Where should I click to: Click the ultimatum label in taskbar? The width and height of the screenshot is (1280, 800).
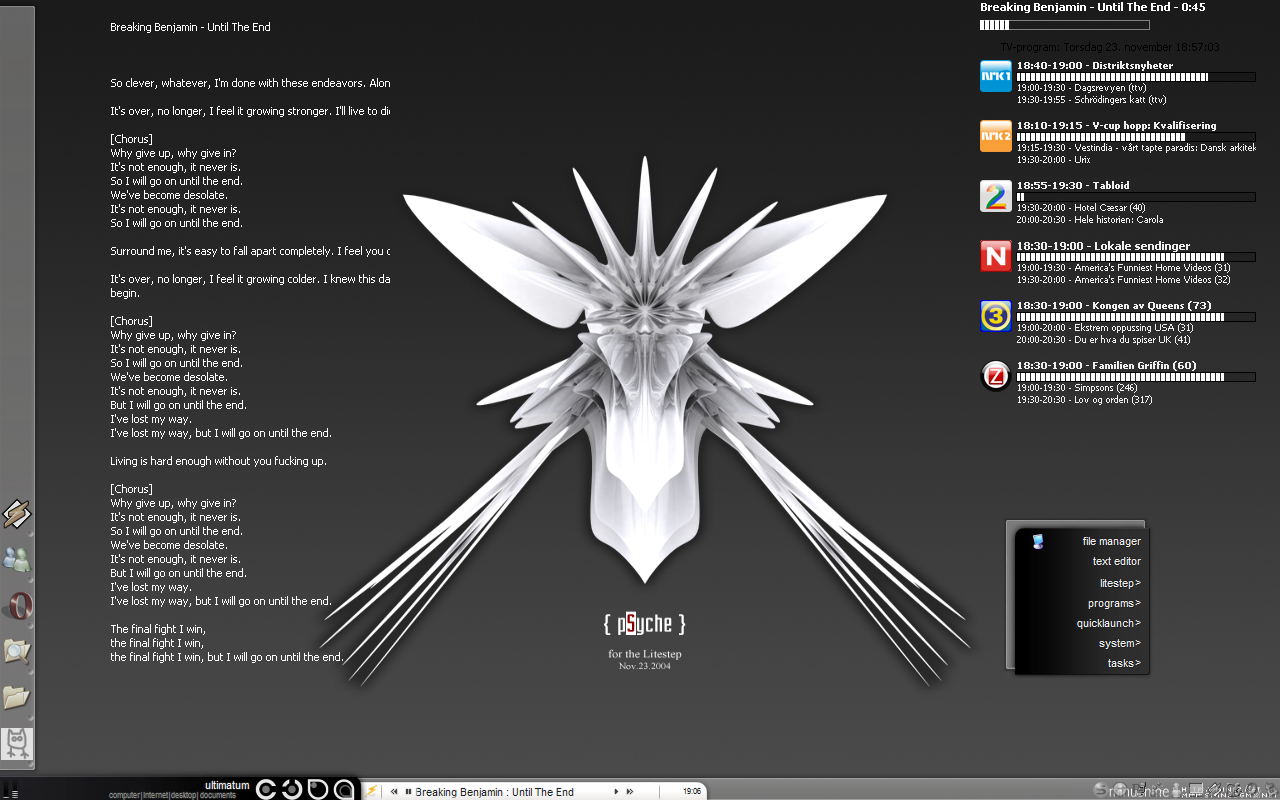tap(227, 785)
